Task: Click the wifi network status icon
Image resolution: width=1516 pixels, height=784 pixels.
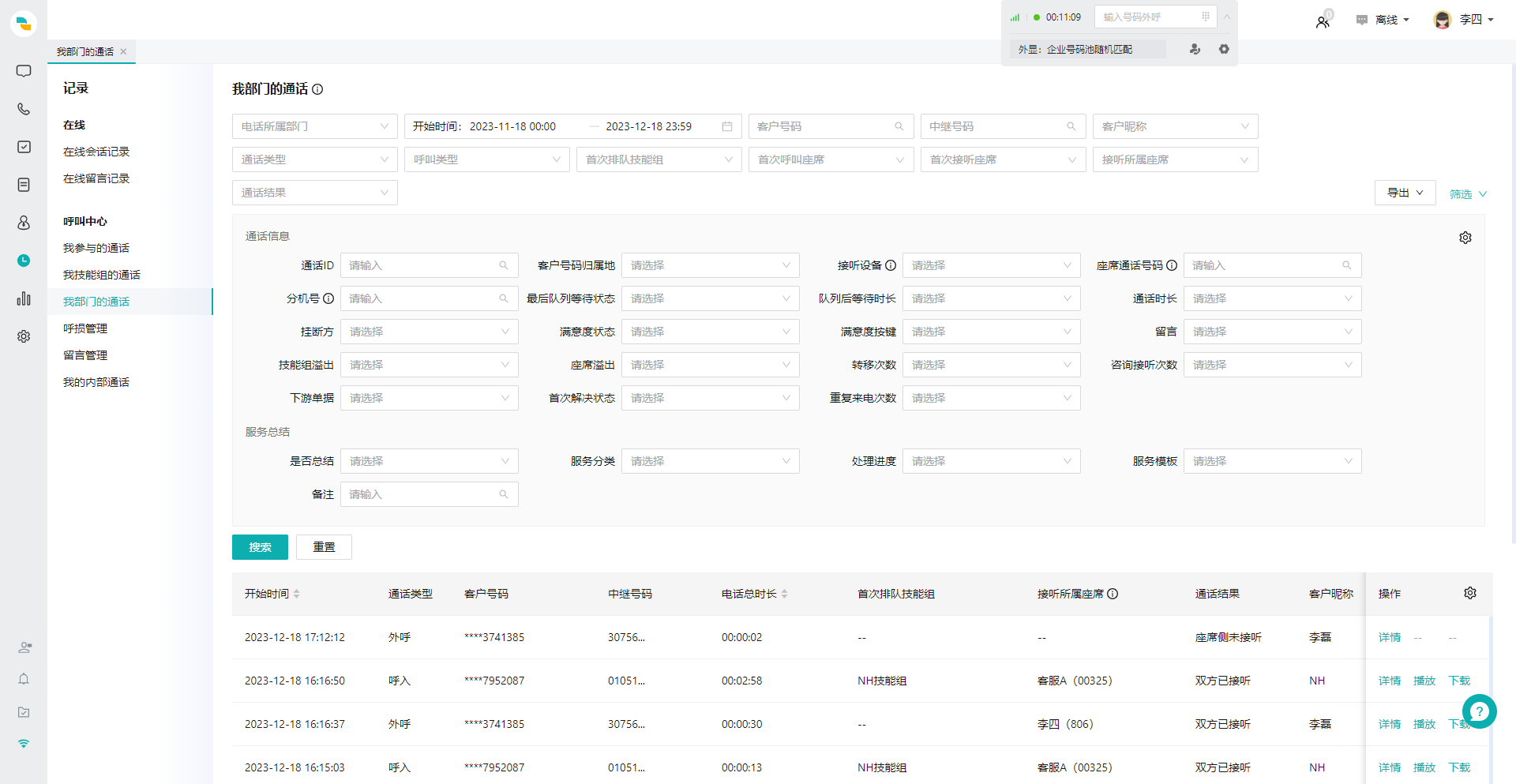Action: coord(24,744)
